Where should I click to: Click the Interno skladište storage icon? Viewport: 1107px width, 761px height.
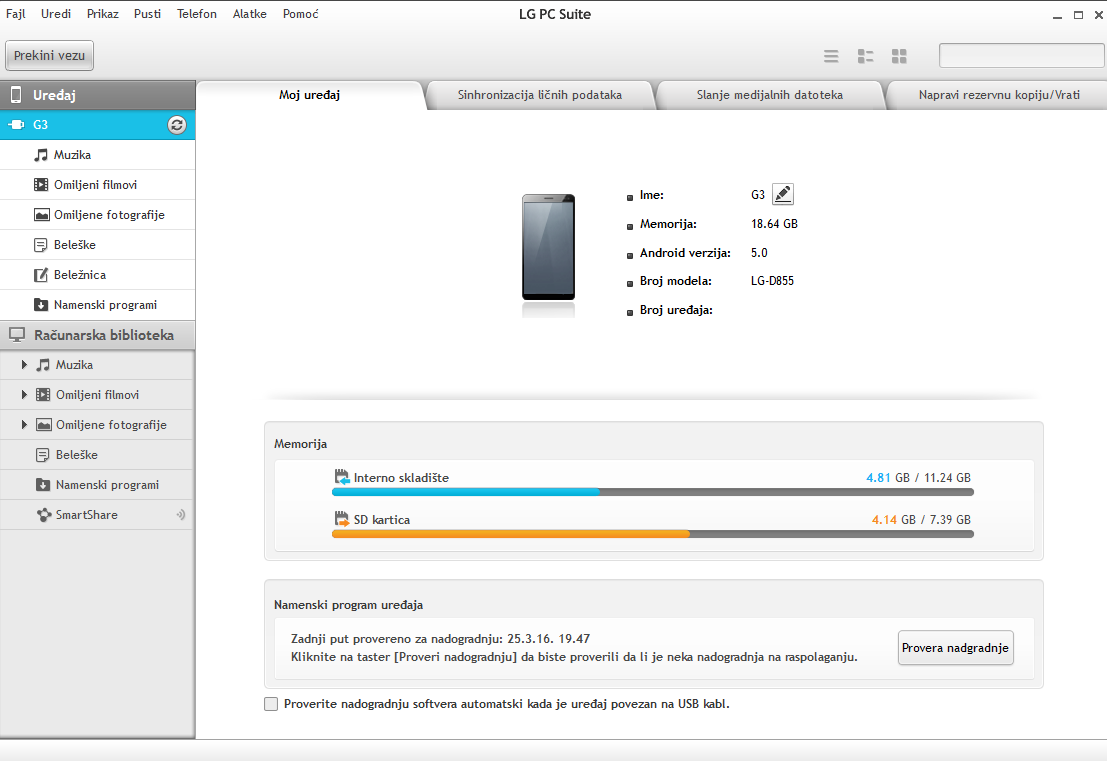(342, 477)
